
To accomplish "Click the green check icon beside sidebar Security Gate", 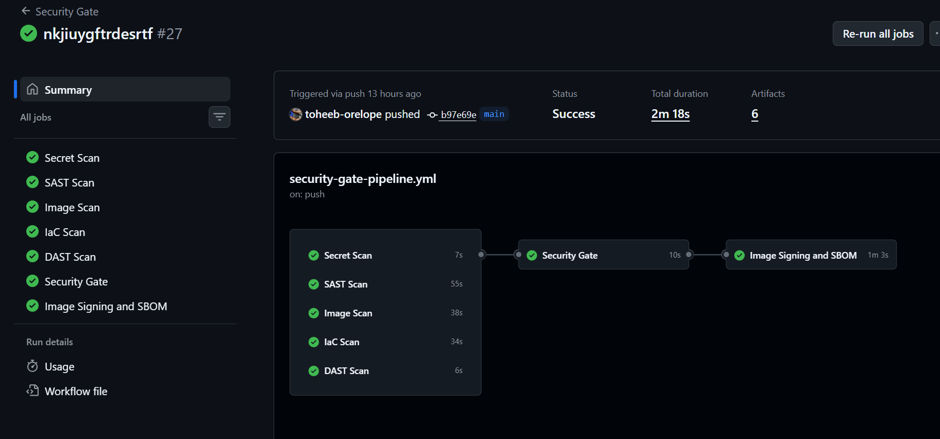I will pyautogui.click(x=32, y=281).
